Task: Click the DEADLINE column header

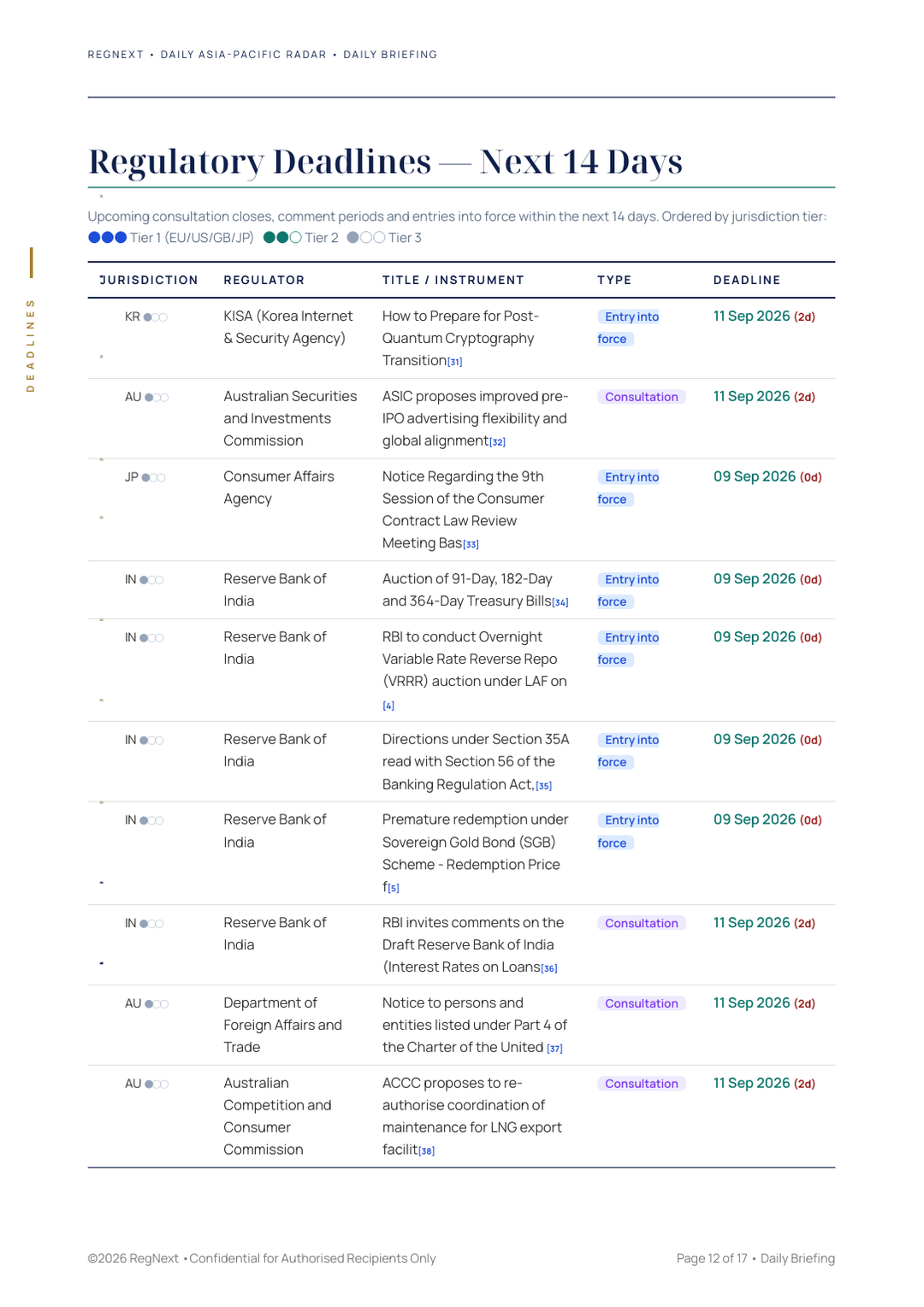Action: pyautogui.click(x=747, y=280)
